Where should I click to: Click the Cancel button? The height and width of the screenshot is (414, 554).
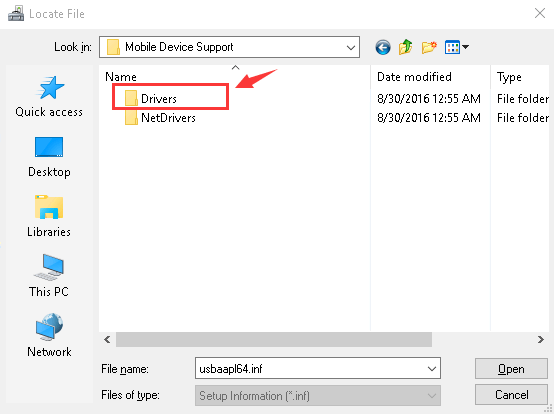[511, 395]
